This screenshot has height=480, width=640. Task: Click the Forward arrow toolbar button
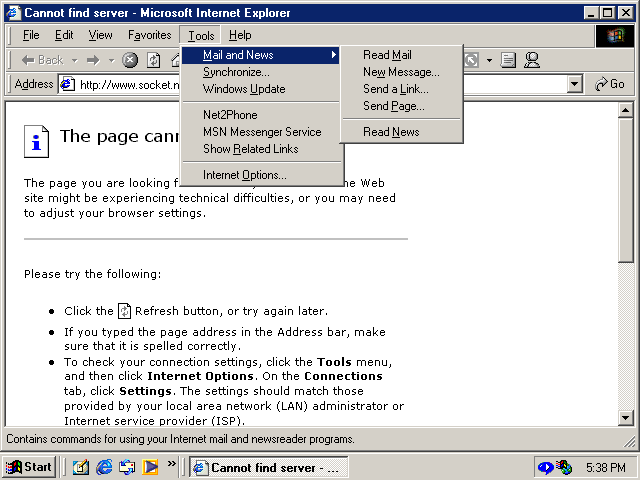click(93, 60)
